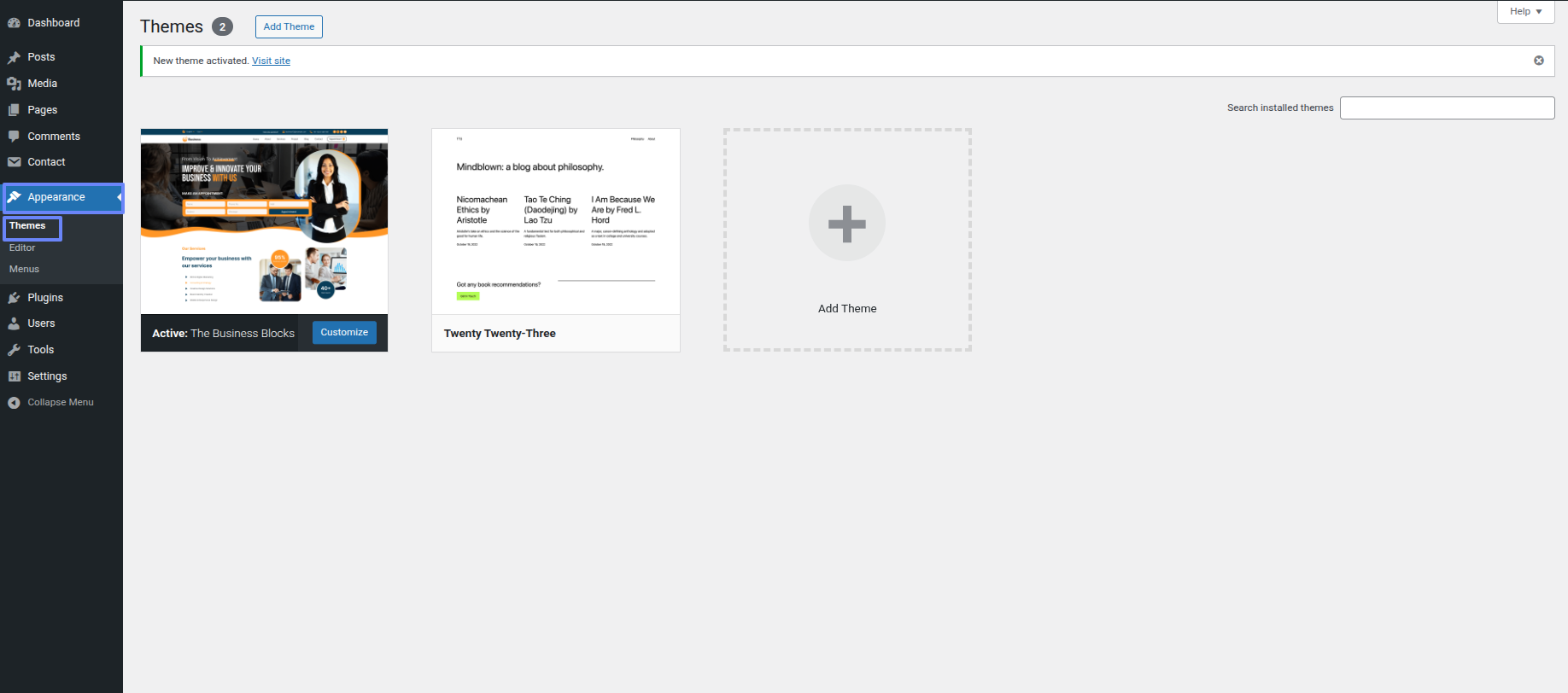Click the Posts pushpin icon
The height and width of the screenshot is (693, 1568).
pyautogui.click(x=14, y=57)
